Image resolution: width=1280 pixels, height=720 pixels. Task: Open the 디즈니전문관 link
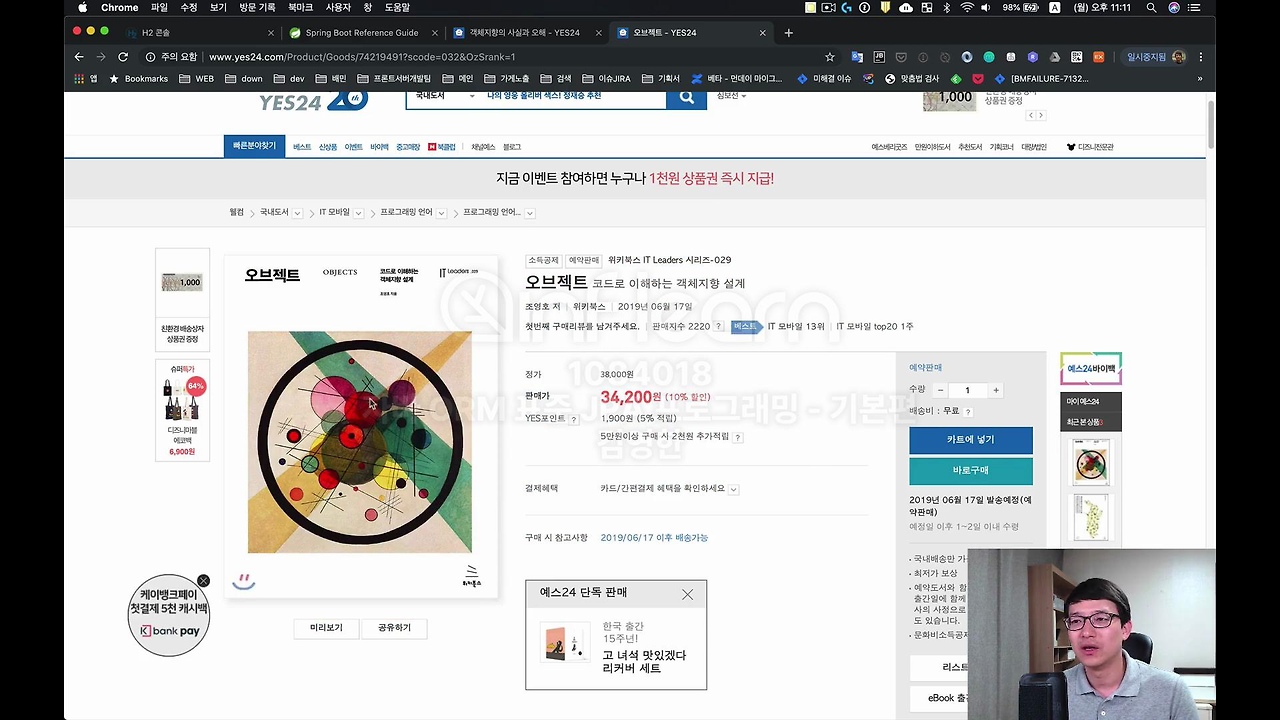tap(1091, 147)
